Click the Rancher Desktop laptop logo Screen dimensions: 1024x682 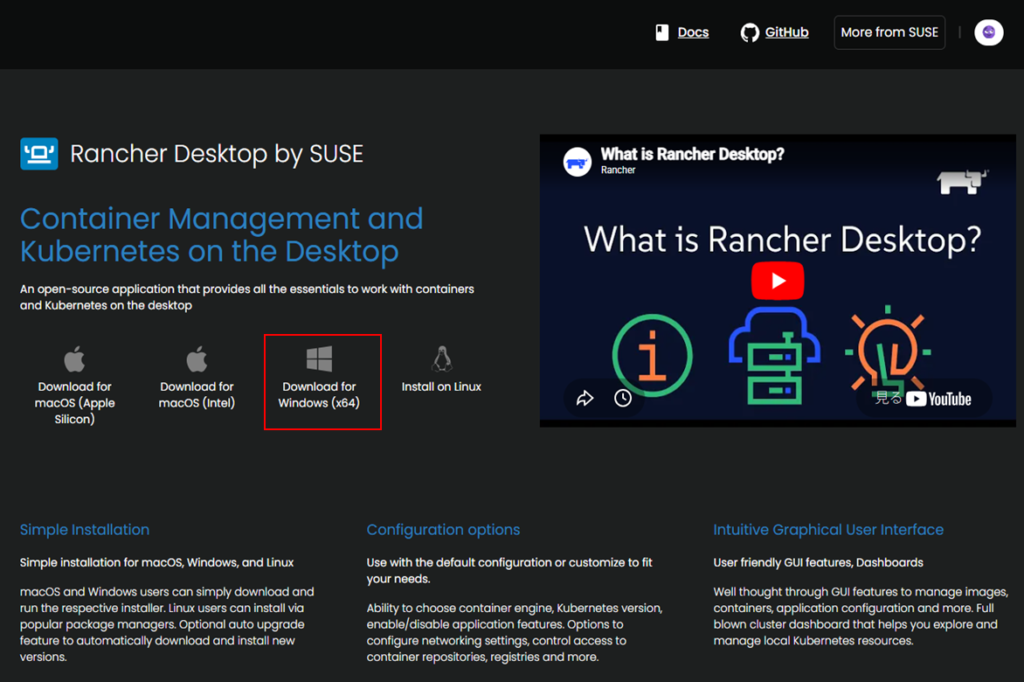tap(39, 154)
